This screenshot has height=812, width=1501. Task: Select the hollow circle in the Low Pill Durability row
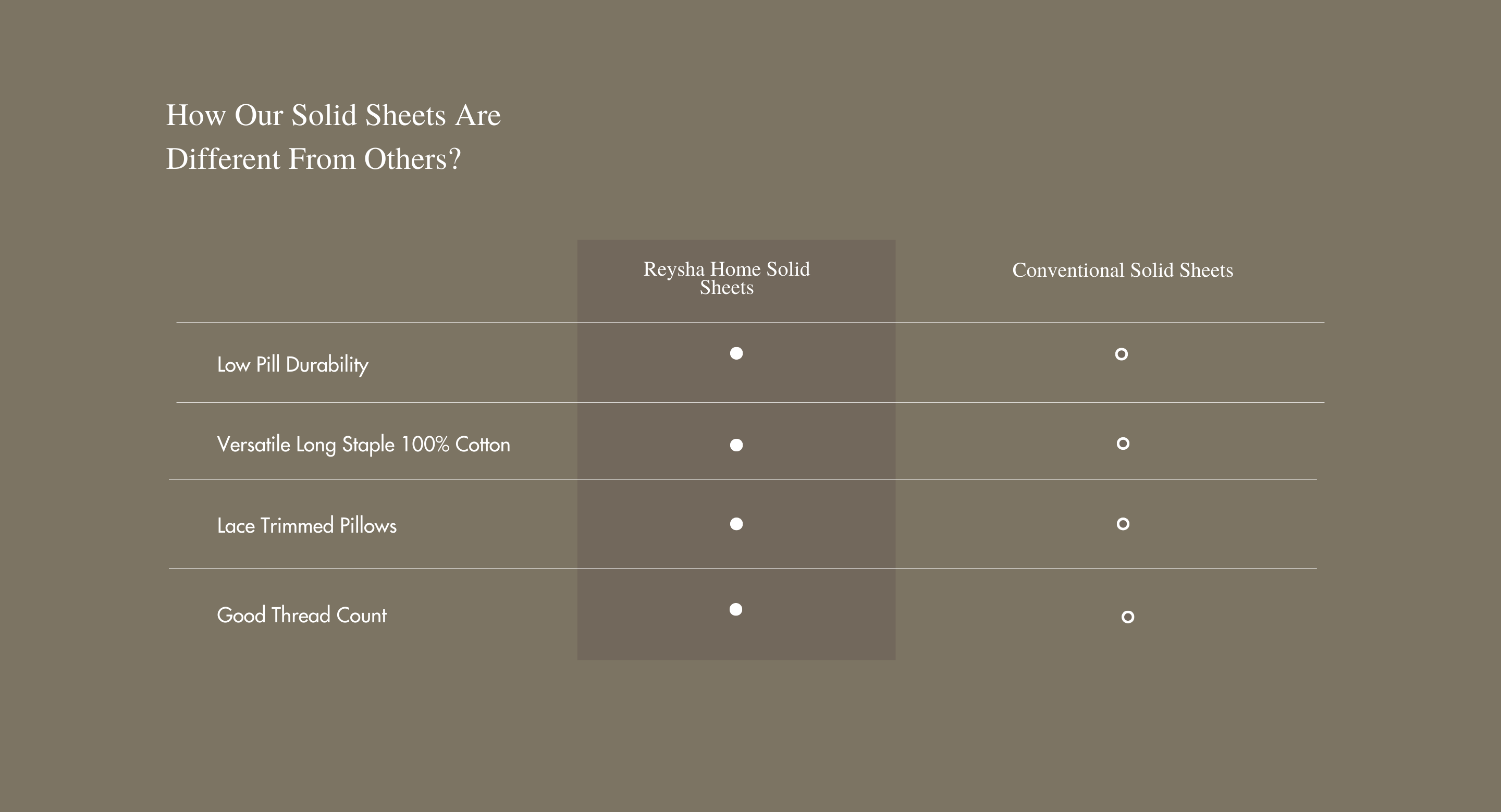coord(1121,354)
